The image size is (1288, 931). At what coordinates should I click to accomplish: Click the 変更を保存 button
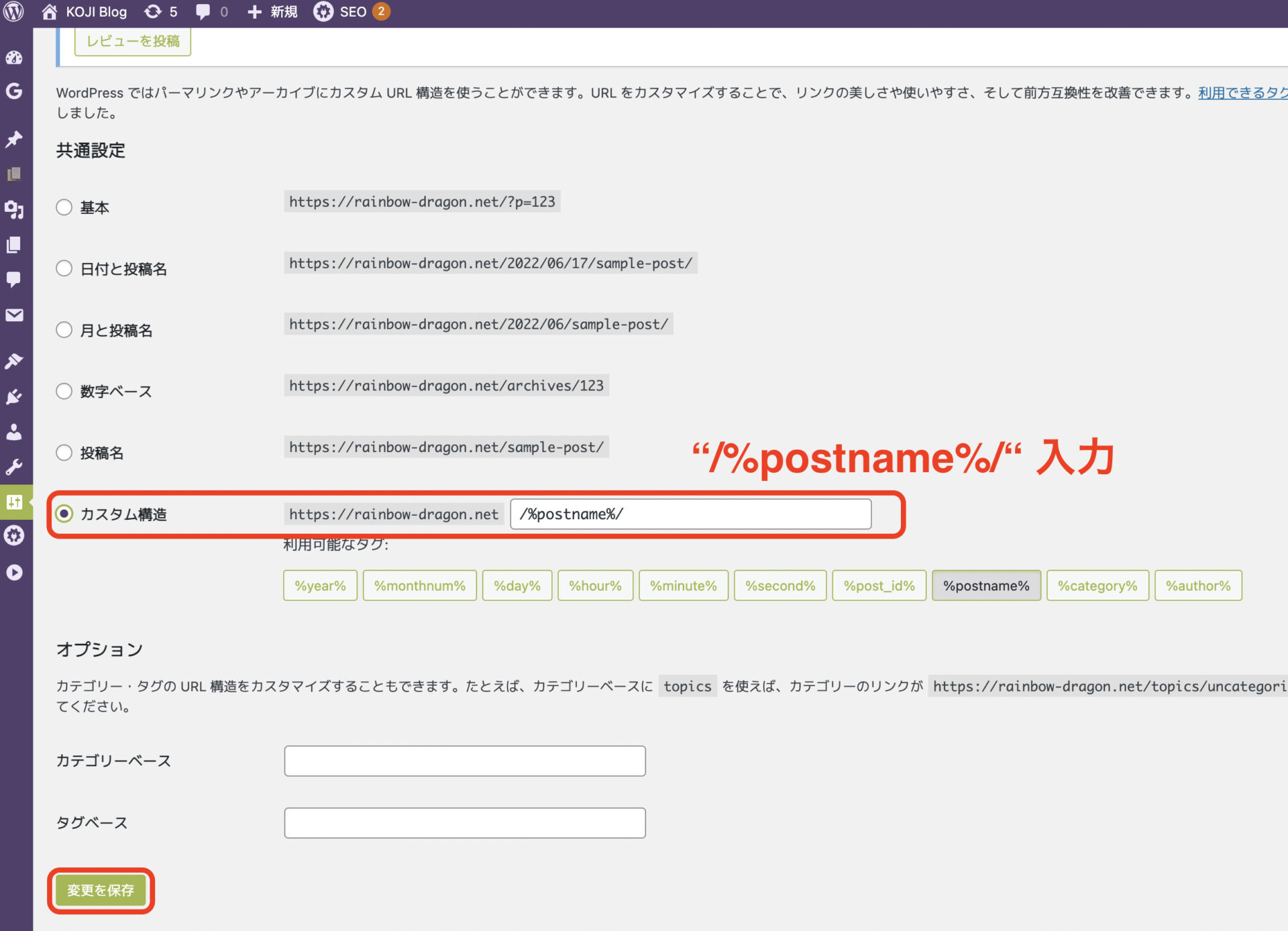(x=101, y=890)
